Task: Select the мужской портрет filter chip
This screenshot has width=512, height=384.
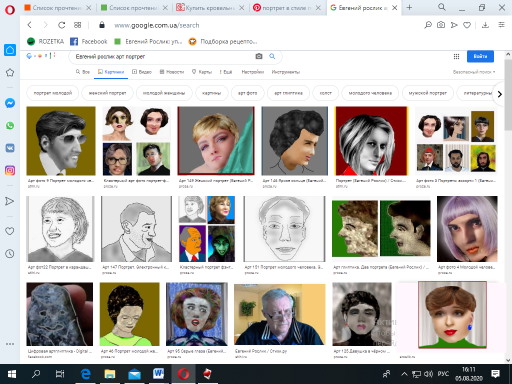Action: 428,93
